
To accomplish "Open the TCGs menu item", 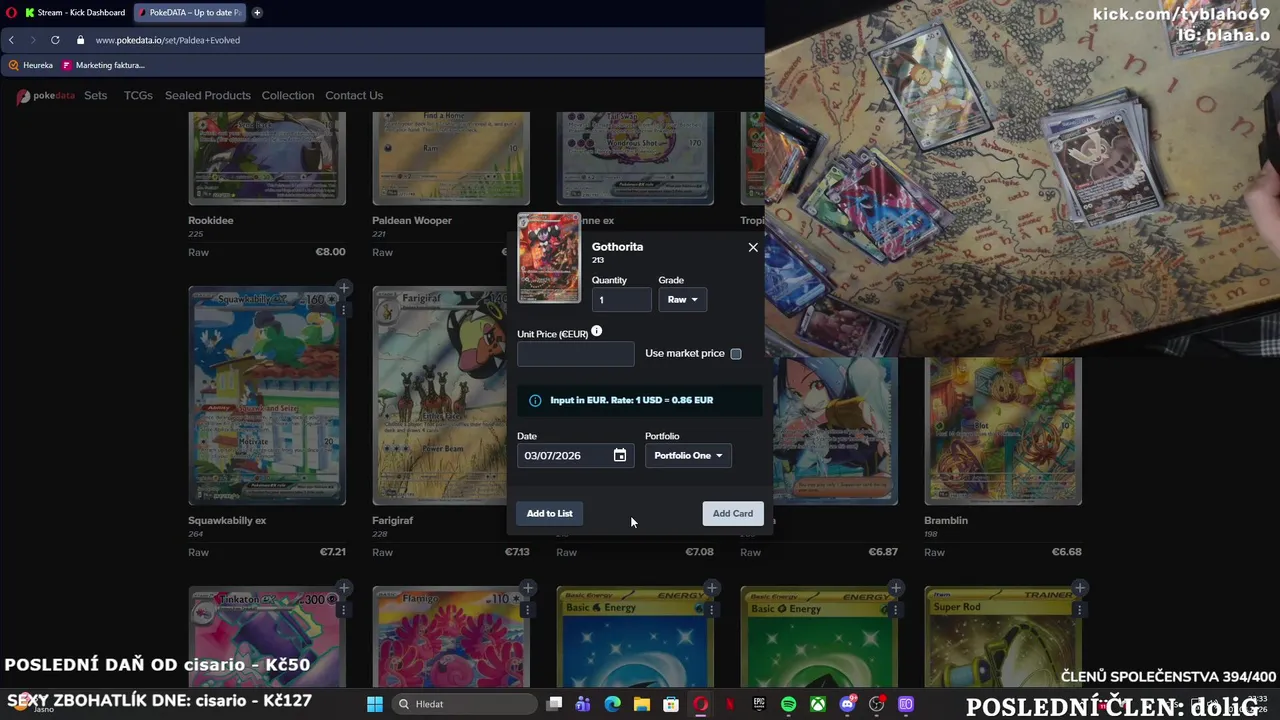I will point(138,96).
